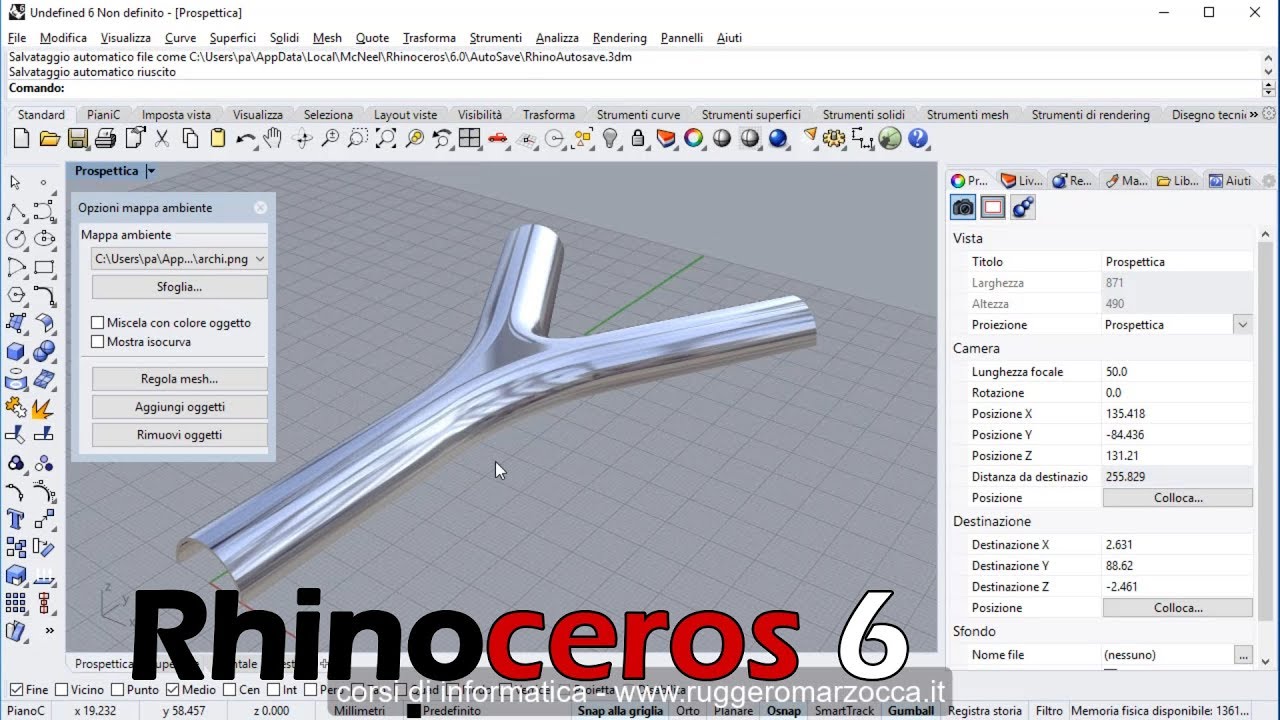1280x720 pixels.
Task: Click the camera view properties icon
Action: (x=963, y=207)
